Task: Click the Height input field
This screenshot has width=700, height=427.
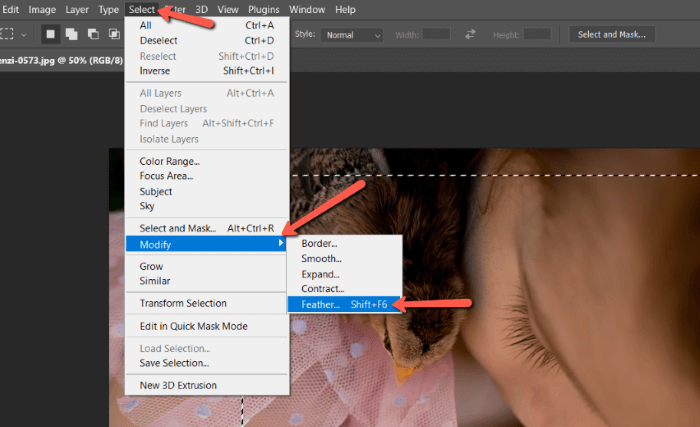Action: click(x=537, y=34)
